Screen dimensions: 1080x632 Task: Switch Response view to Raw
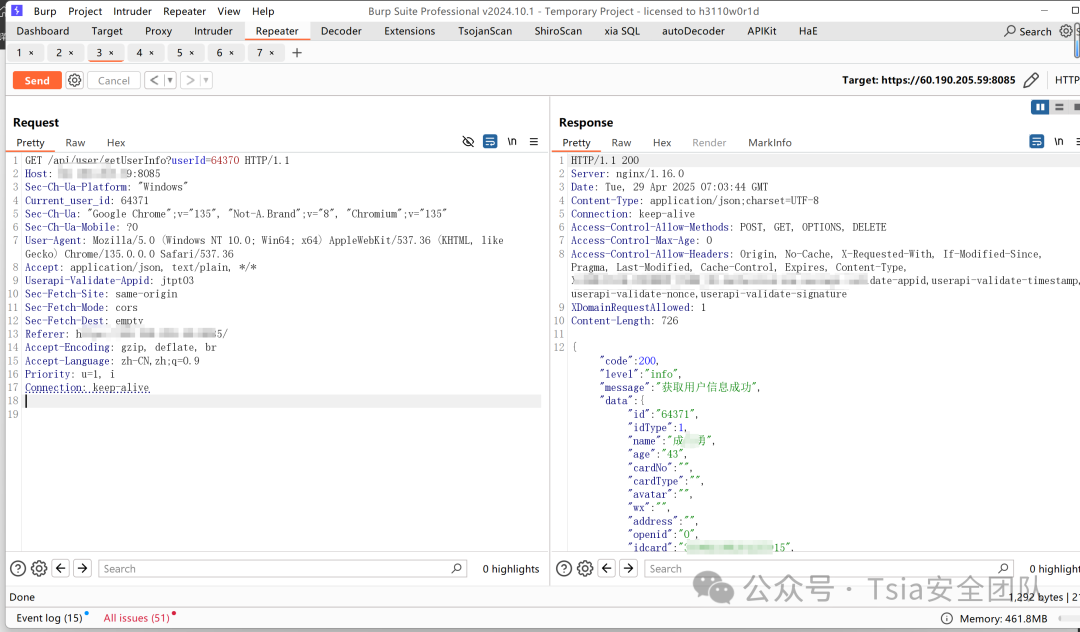[x=621, y=143]
